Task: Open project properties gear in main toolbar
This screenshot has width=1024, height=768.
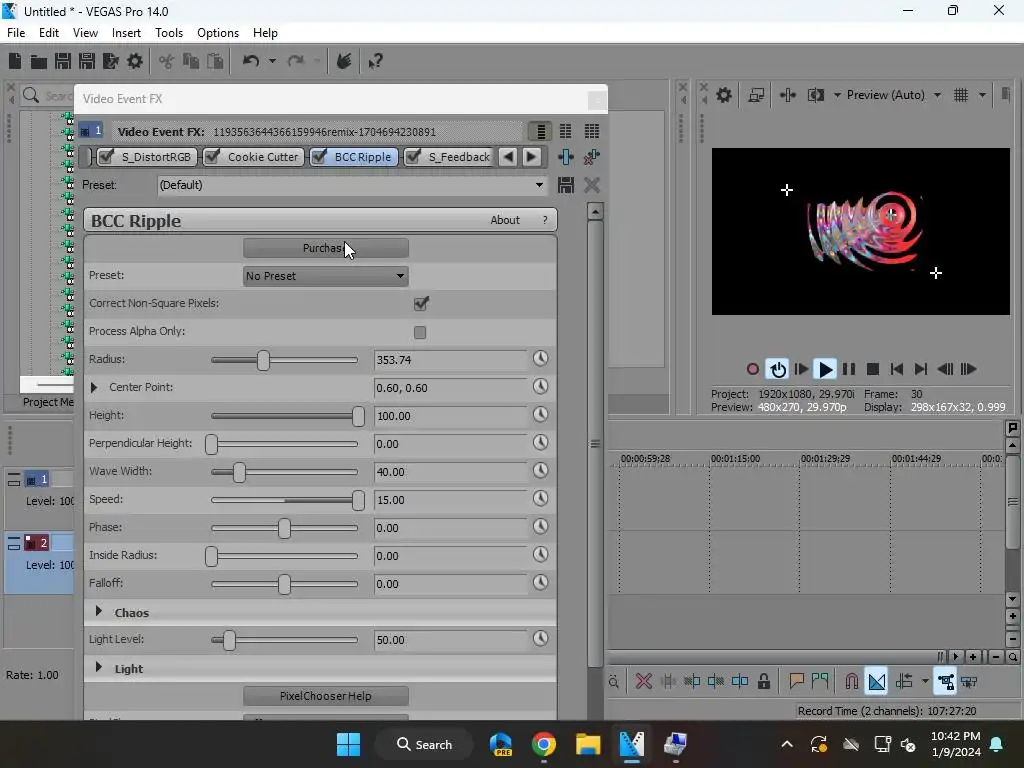Action: [x=135, y=61]
